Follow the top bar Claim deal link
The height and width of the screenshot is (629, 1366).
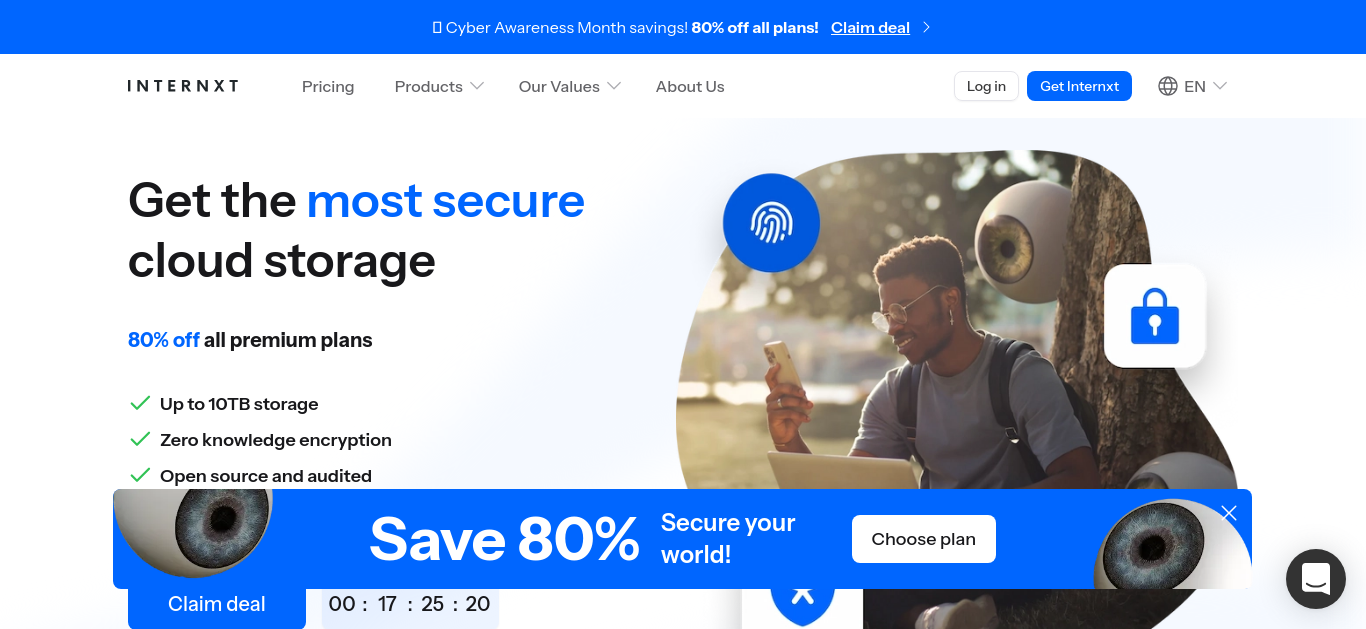click(x=870, y=28)
